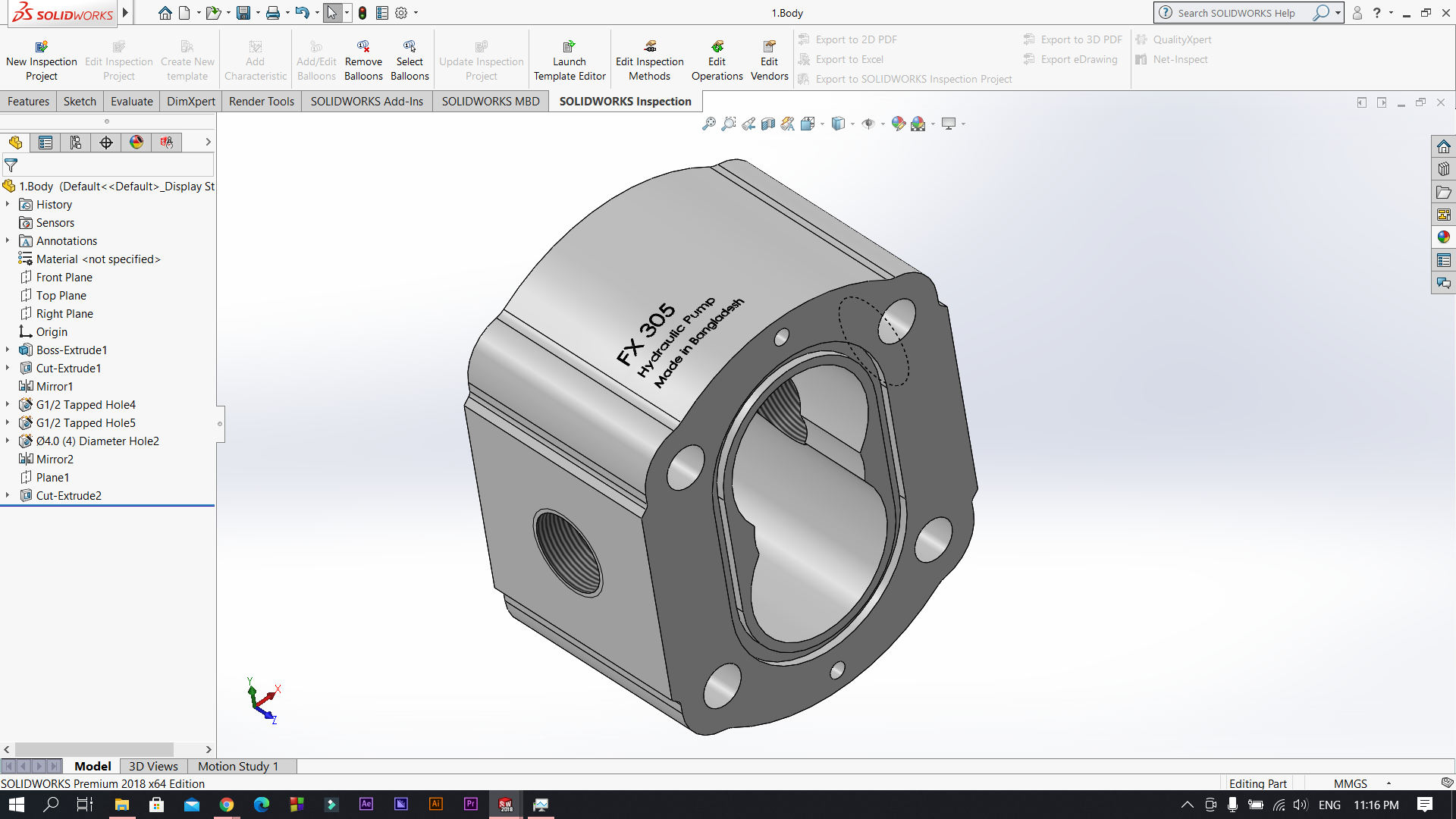Viewport: 1456px width, 819px height.
Task: Click the Edit Appearance color ball icon
Action: pyautogui.click(x=898, y=124)
